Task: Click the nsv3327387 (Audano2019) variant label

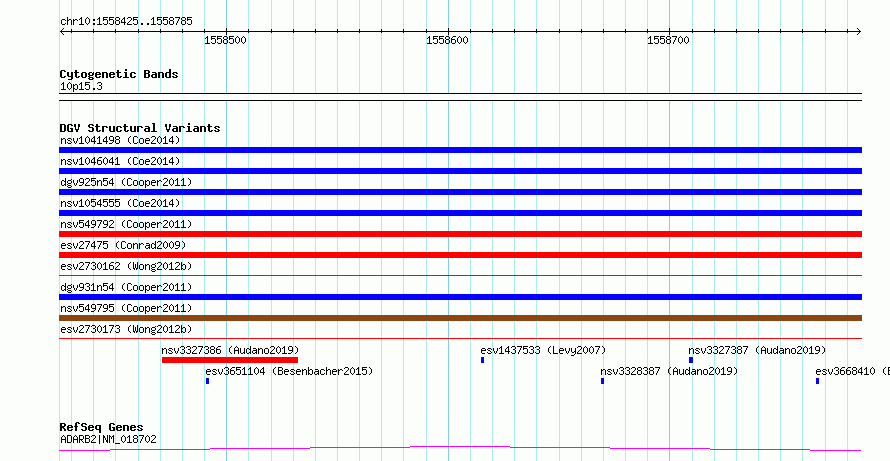Action: (x=757, y=350)
